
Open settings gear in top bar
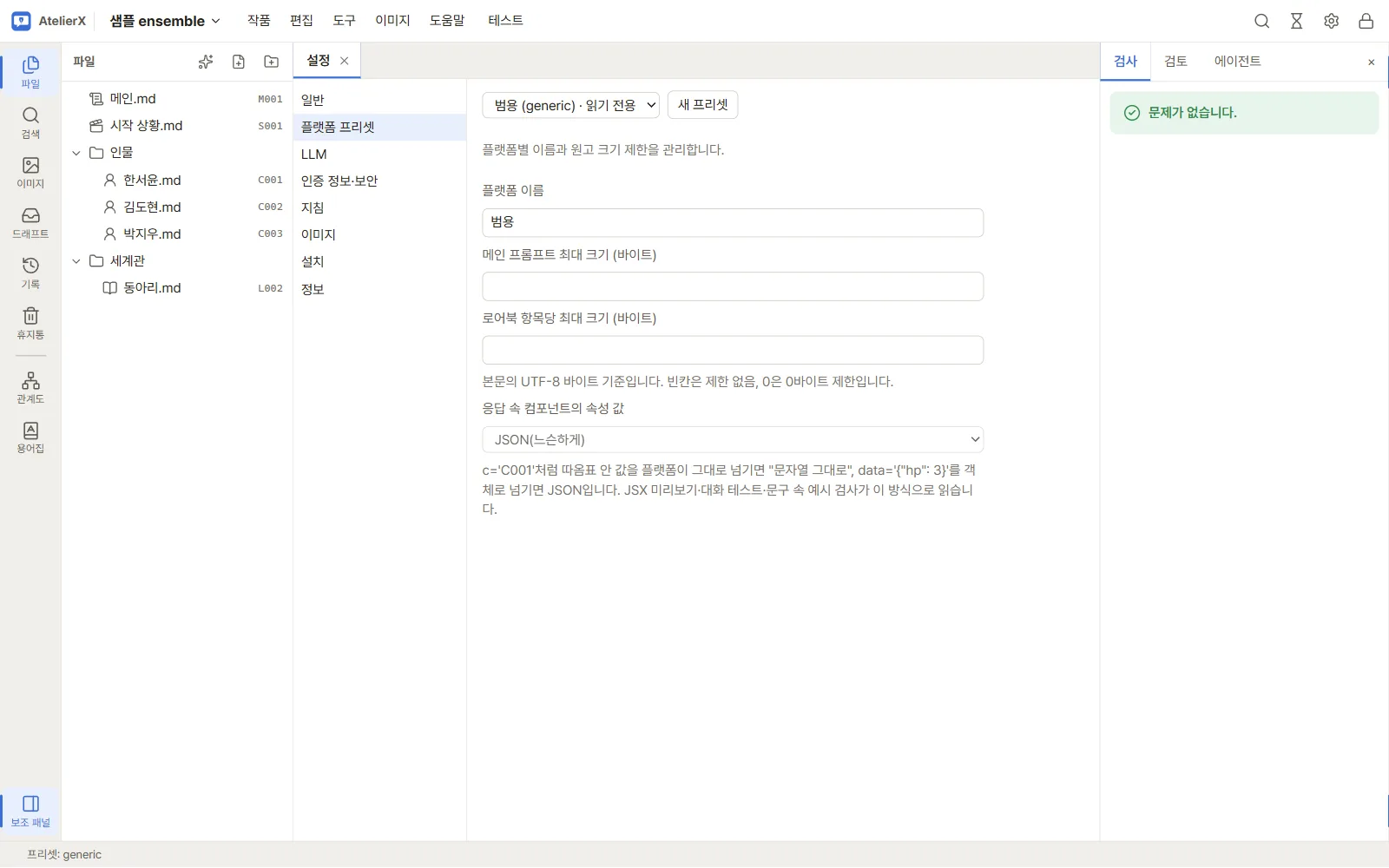(1332, 21)
